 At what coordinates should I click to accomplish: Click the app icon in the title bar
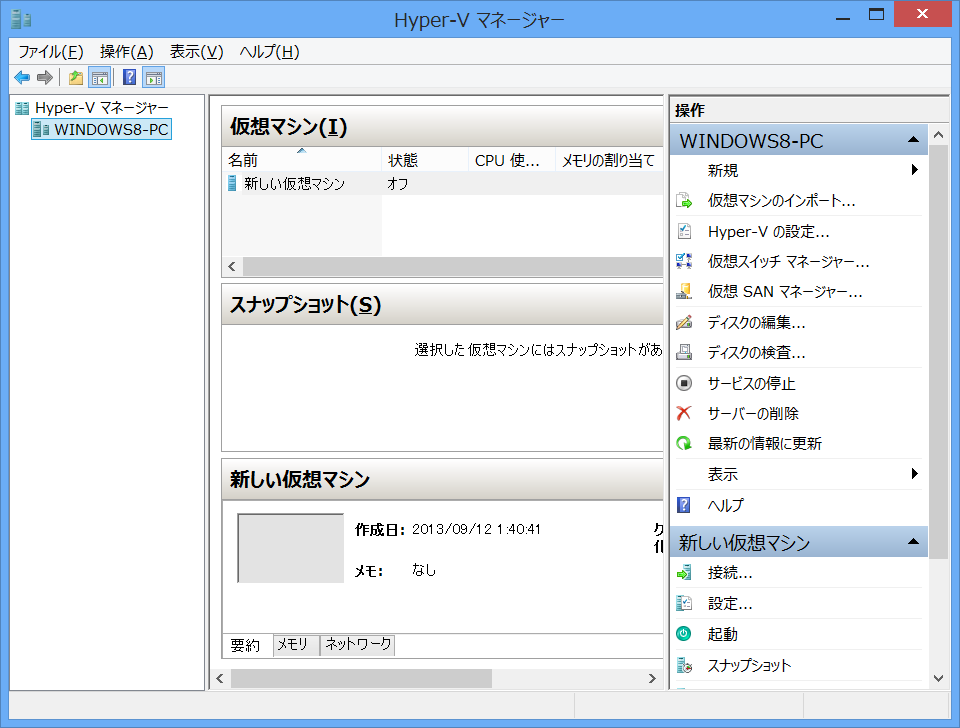click(x=21, y=19)
